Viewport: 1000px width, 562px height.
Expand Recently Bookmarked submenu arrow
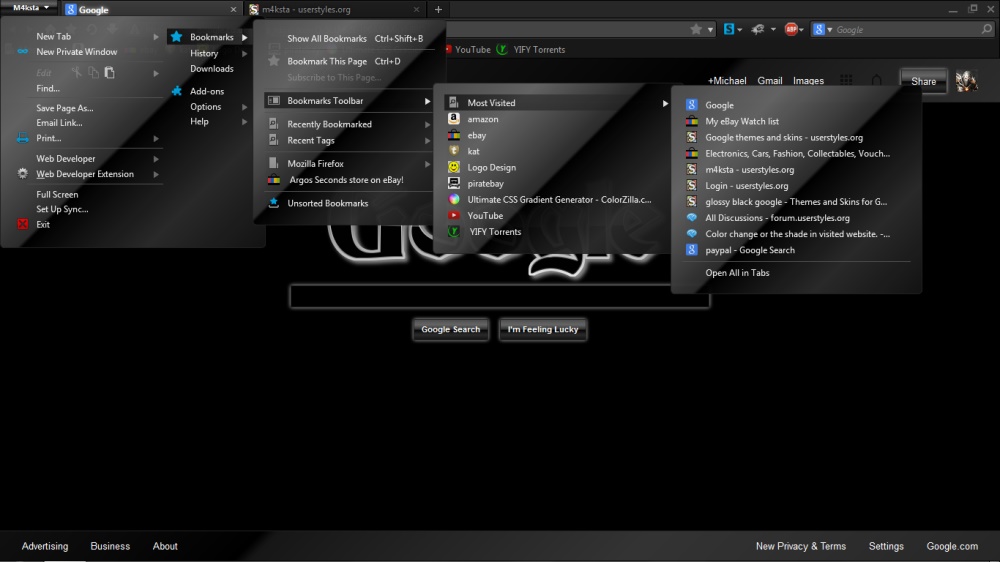(x=427, y=124)
